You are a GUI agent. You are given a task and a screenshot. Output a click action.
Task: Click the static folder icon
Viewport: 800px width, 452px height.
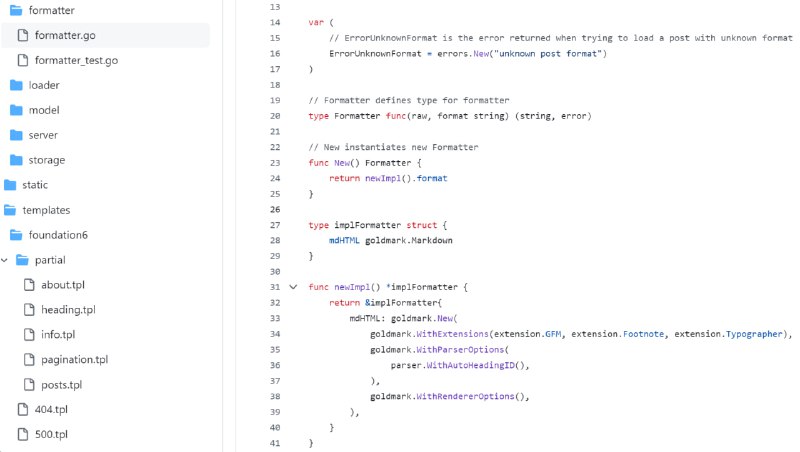point(10,185)
